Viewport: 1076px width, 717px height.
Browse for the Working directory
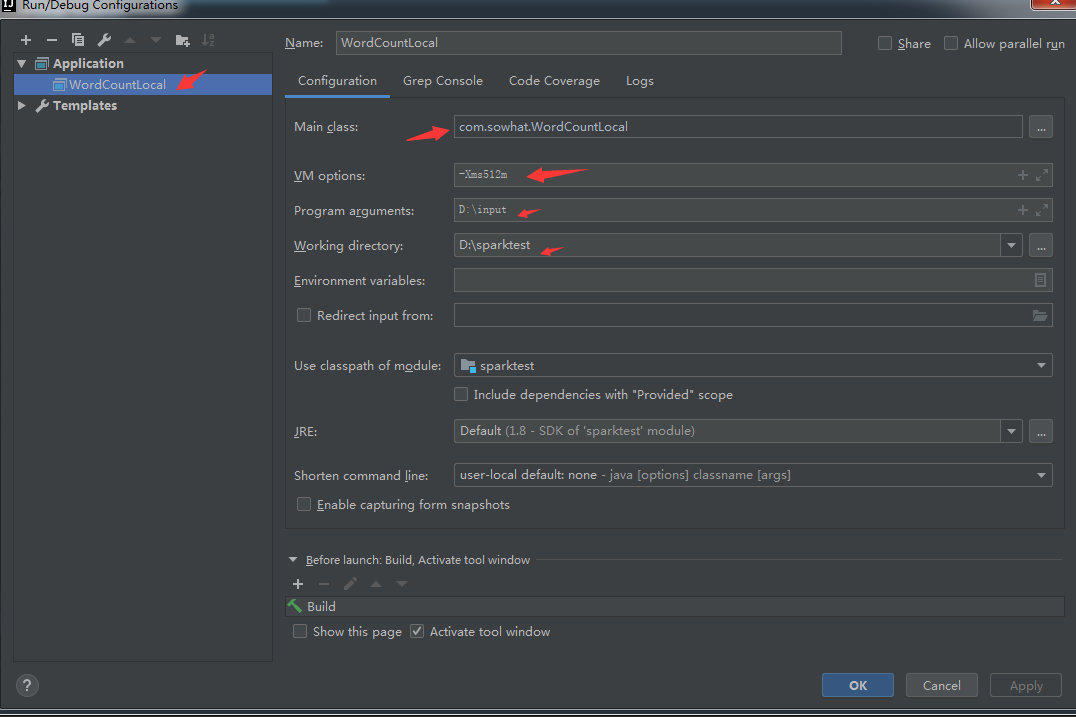(1040, 246)
